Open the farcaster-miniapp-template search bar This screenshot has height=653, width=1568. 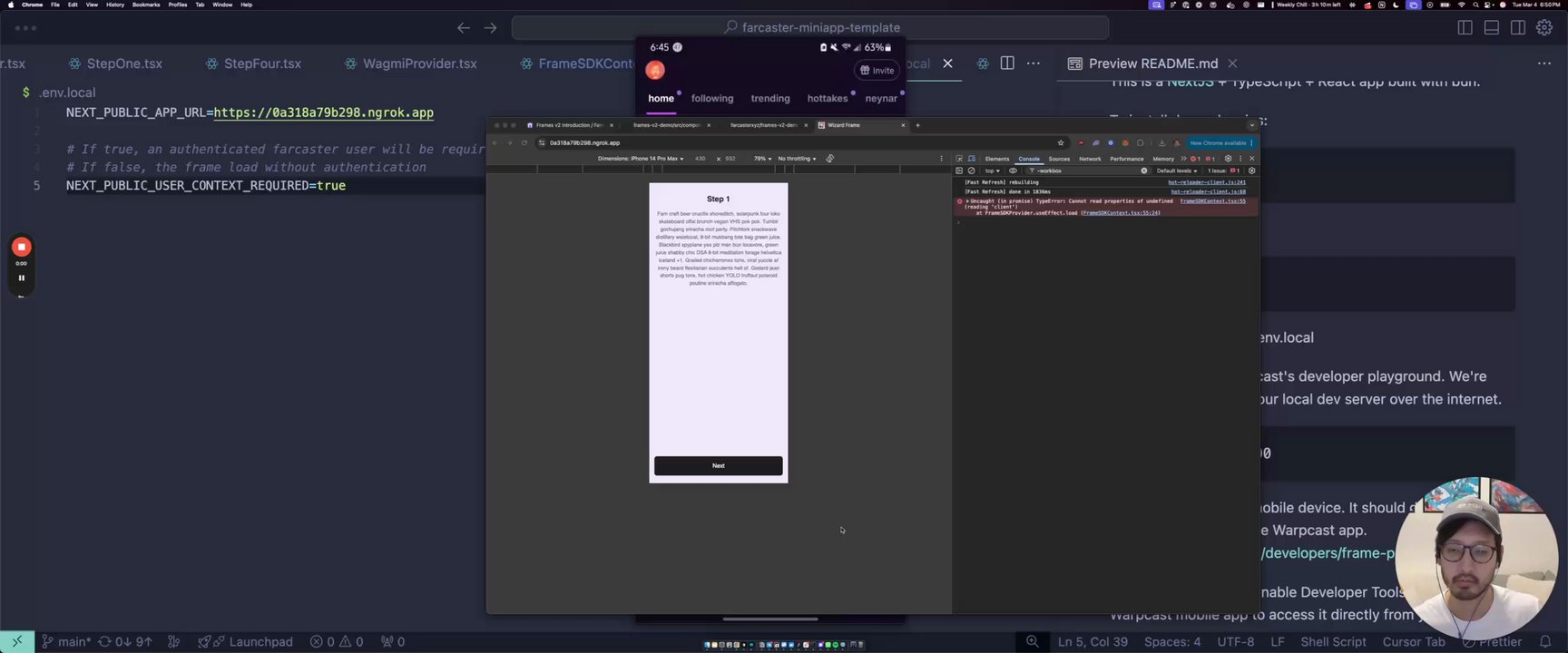(x=810, y=27)
